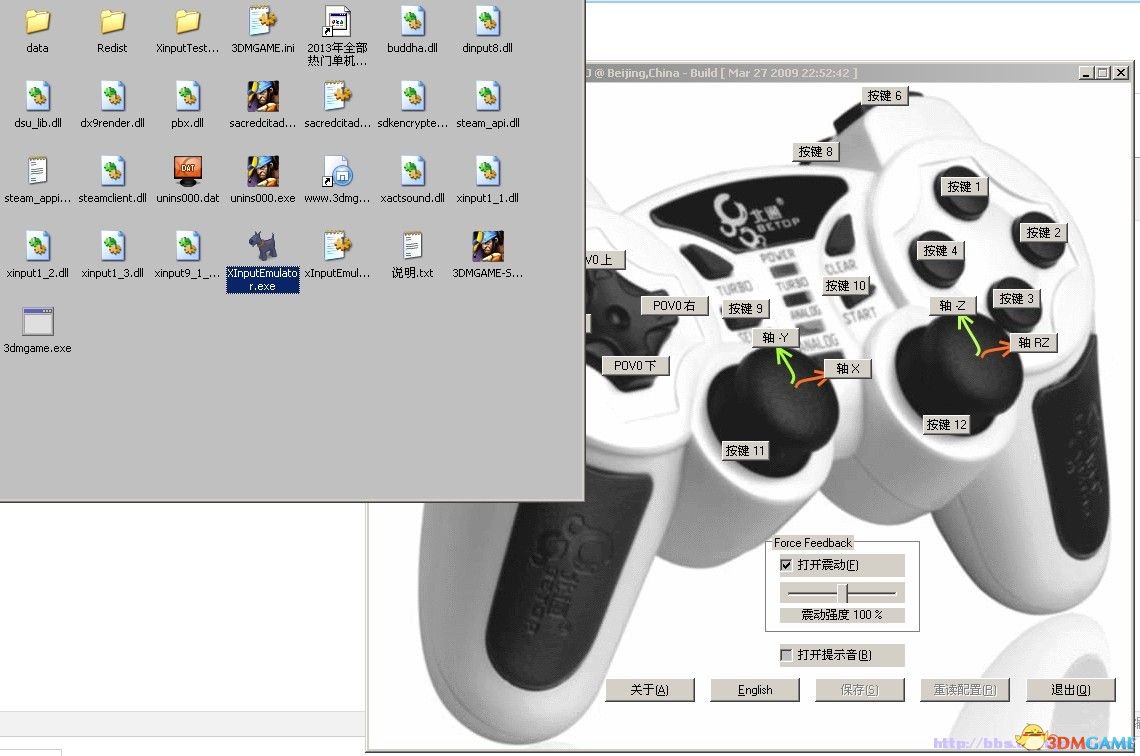The height and width of the screenshot is (756, 1140).
Task: Select the buddha.dll file icon
Action: (412, 21)
